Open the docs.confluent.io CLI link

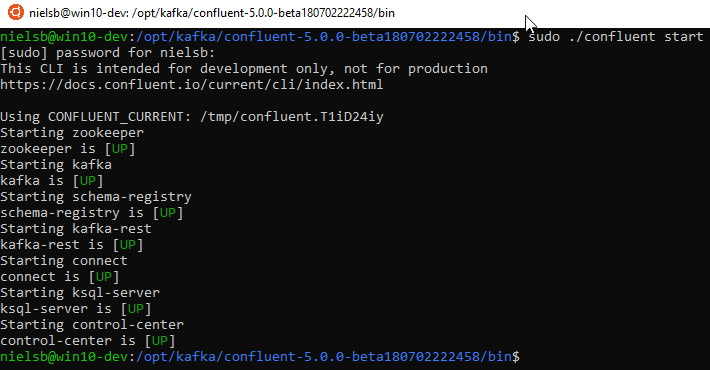[192, 85]
